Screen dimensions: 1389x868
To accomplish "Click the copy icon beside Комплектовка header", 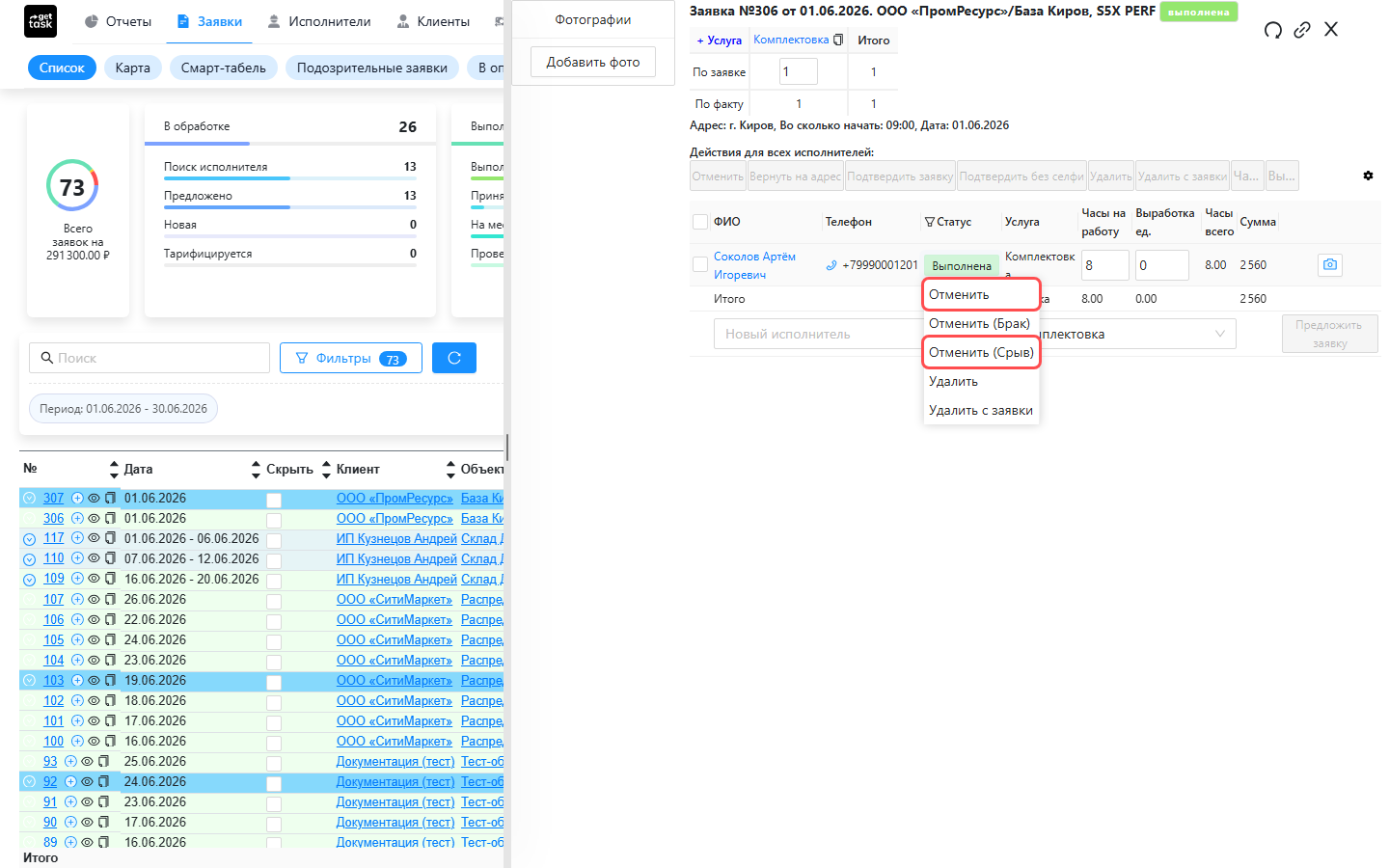I will [838, 40].
